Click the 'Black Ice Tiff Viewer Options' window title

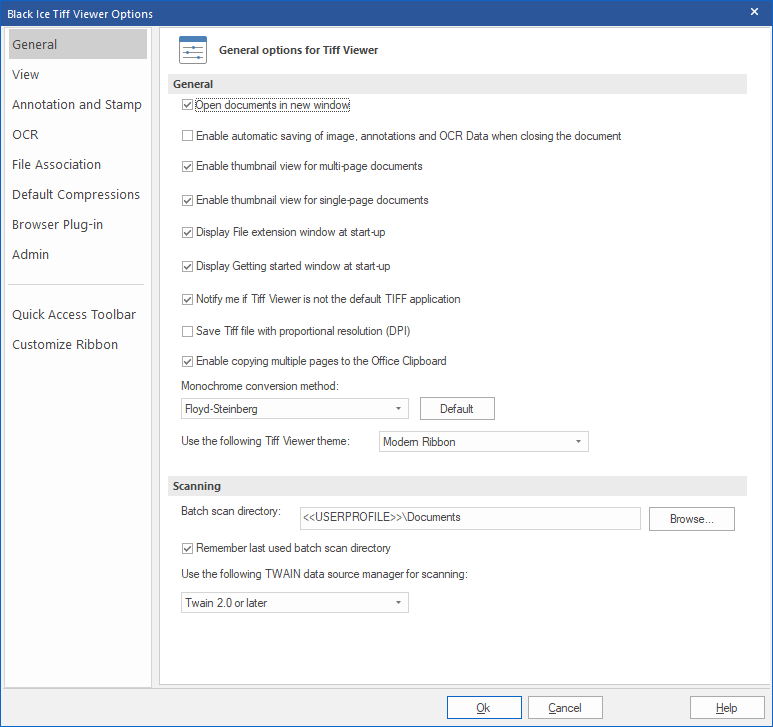[x=80, y=14]
